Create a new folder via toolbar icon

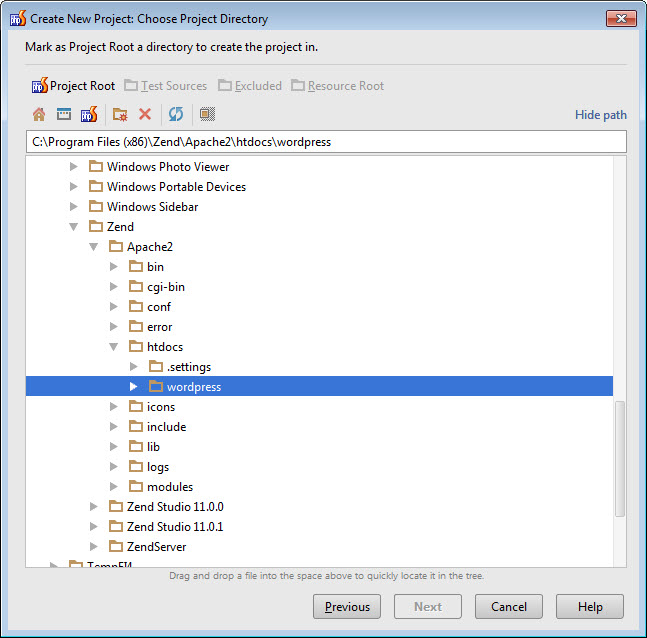coord(120,115)
